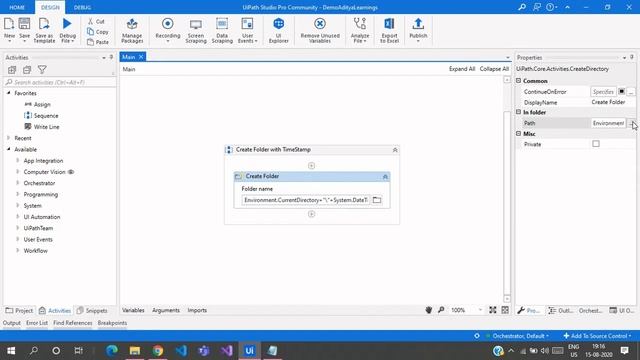Viewport: 640px width, 360px height.
Task: Open Manage Packages
Action: click(x=132, y=30)
